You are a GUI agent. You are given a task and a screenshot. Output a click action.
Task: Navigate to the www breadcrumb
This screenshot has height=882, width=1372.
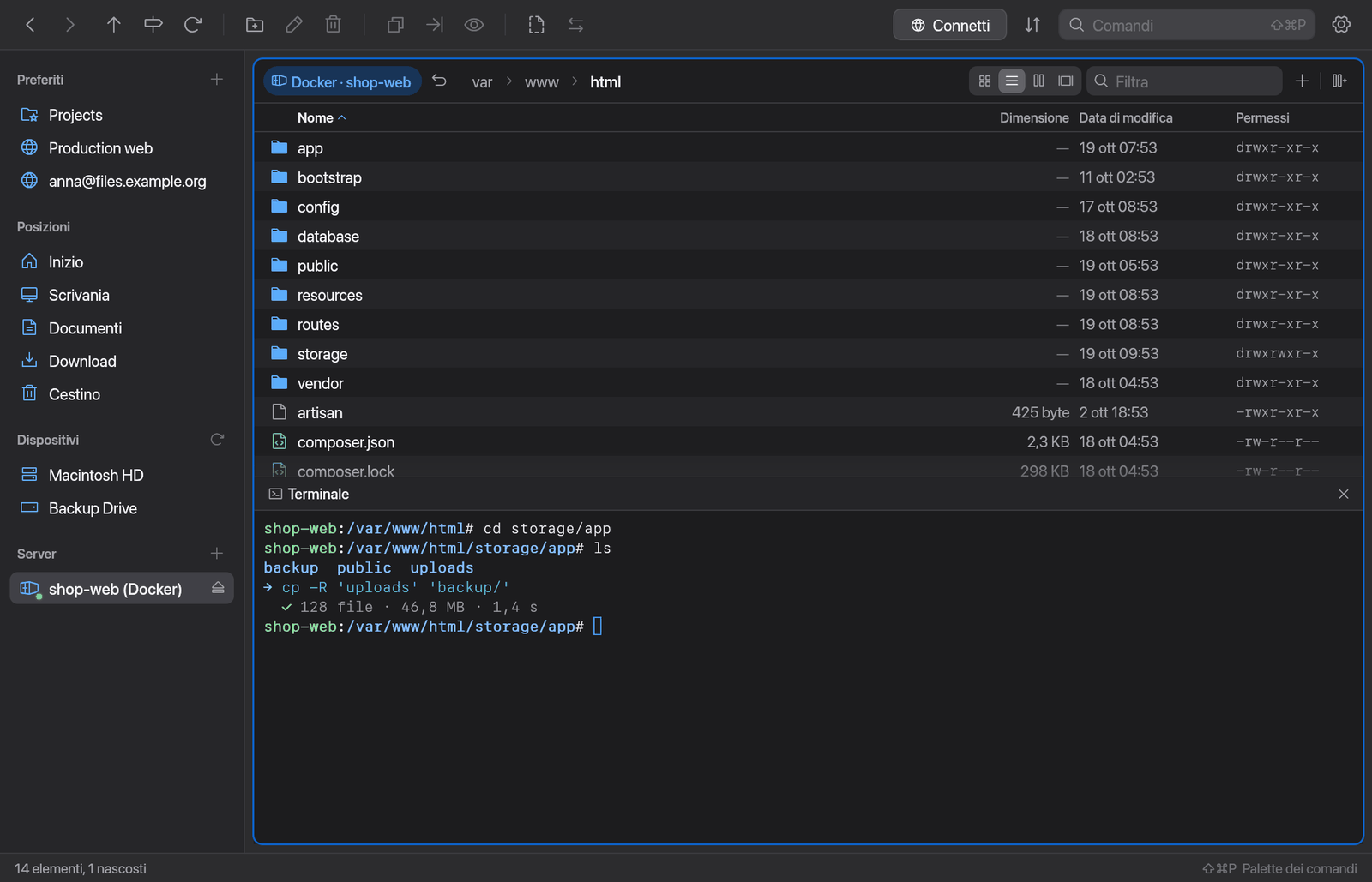(541, 82)
